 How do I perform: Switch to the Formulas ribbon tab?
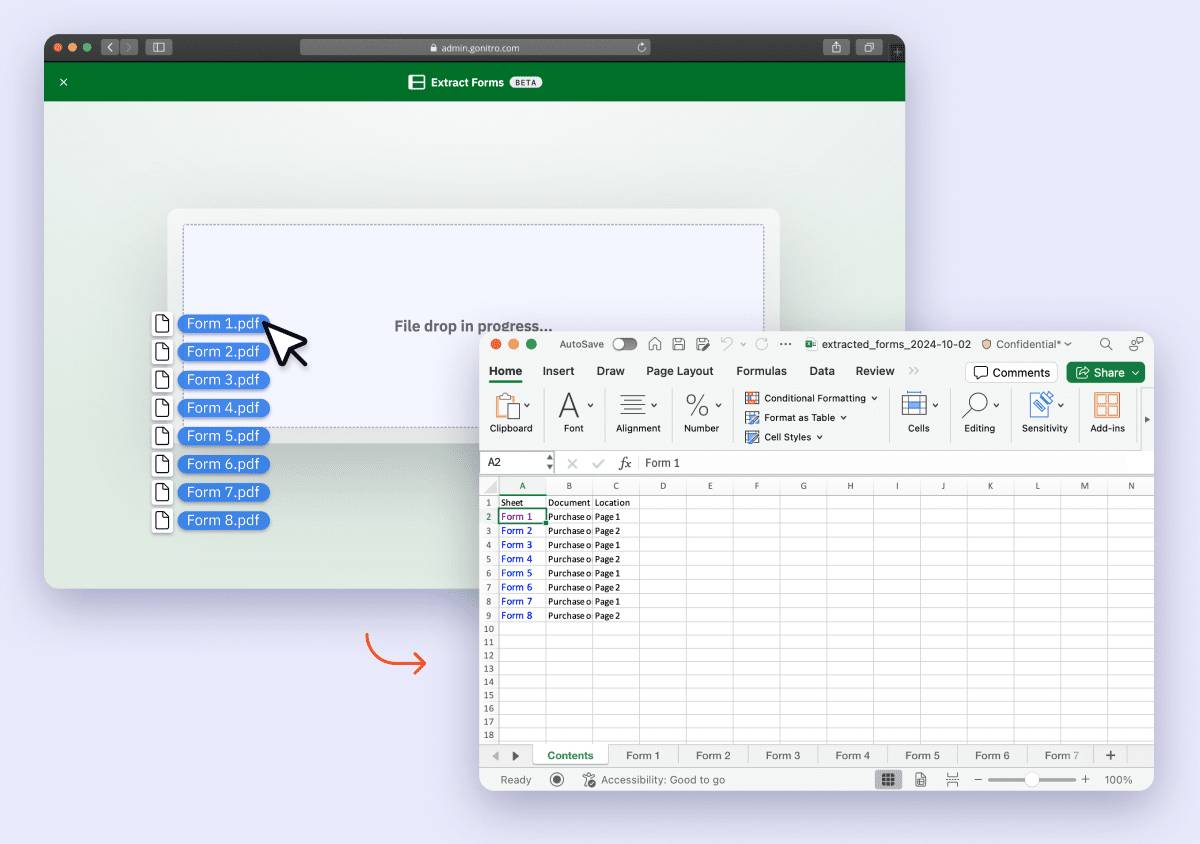pos(762,371)
